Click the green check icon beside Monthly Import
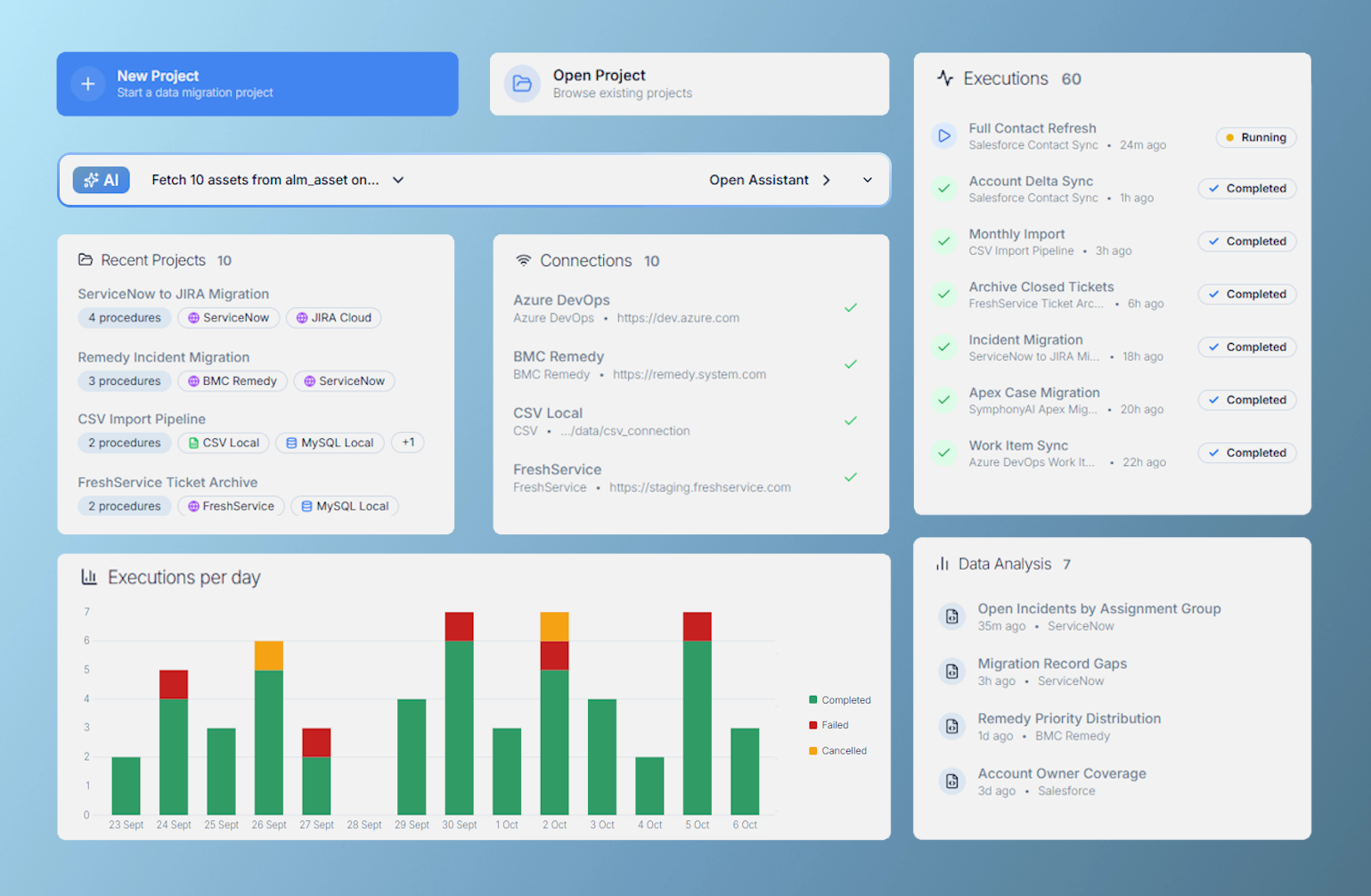The height and width of the screenshot is (896, 1371). coord(944,241)
